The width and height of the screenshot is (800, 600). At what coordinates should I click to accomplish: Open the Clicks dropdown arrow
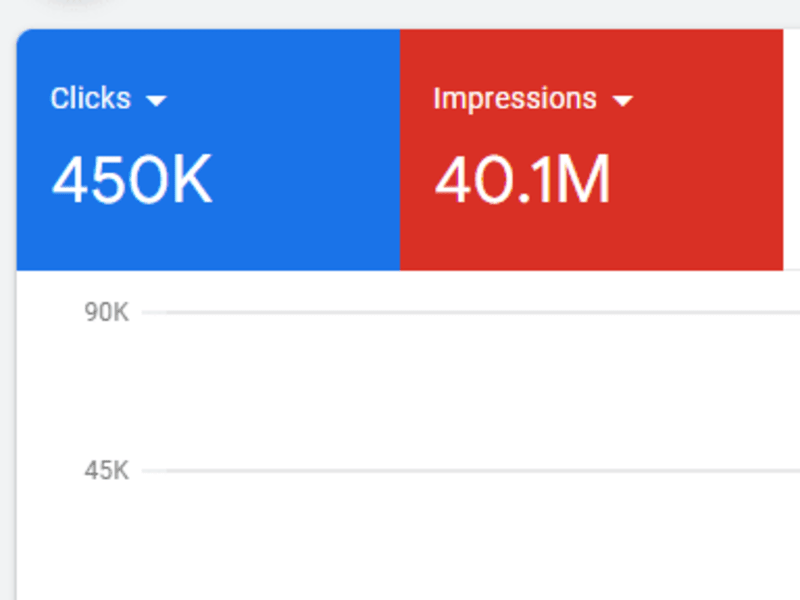coord(156,101)
